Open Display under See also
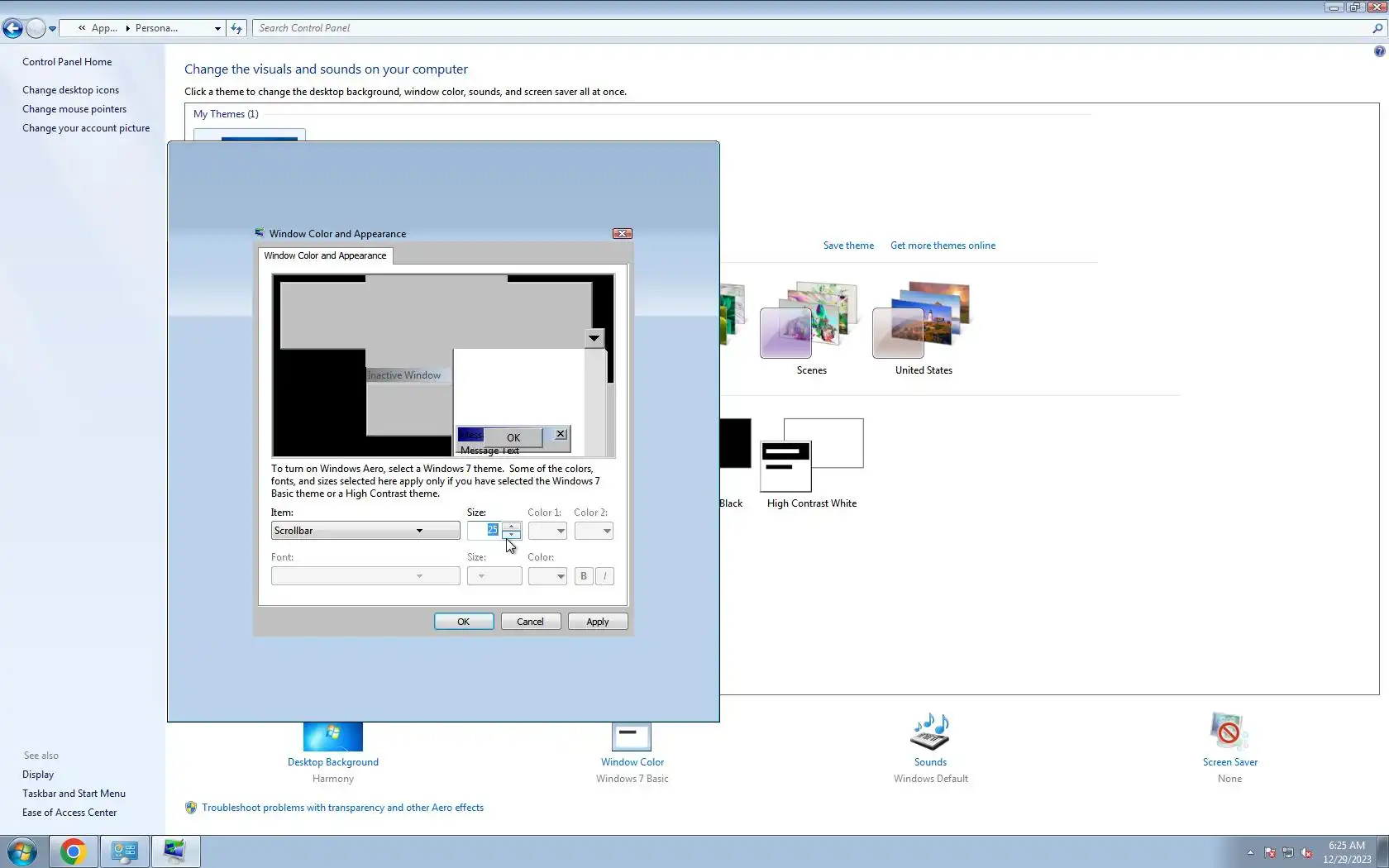 38,775
